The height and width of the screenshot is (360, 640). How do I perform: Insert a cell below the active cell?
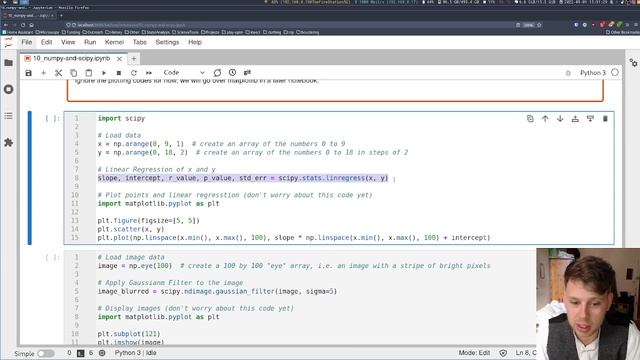tap(590, 119)
